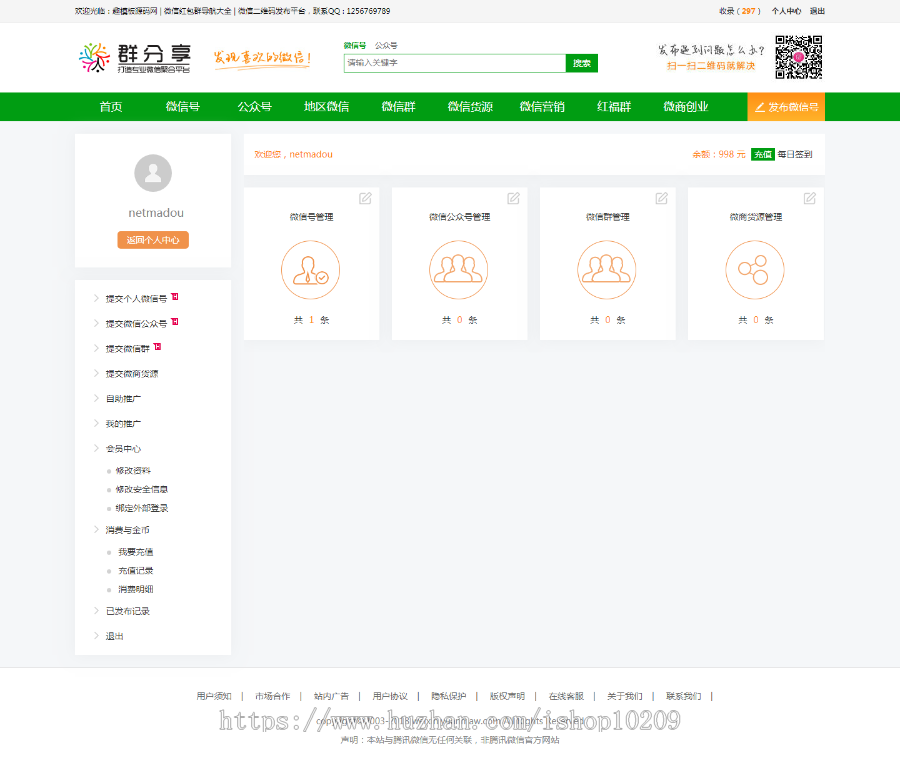Expand 自助推广 in the sidebar
900x768 pixels.
click(x=123, y=399)
